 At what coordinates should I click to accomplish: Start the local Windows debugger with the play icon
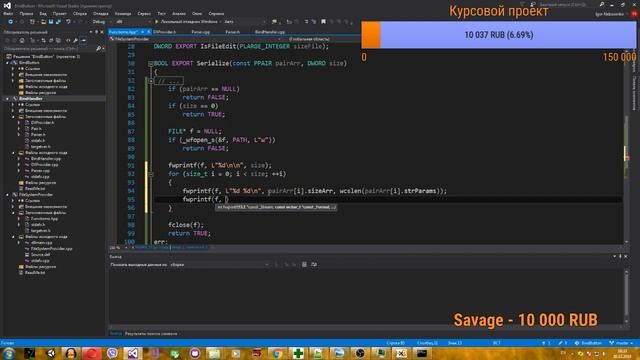pos(157,22)
